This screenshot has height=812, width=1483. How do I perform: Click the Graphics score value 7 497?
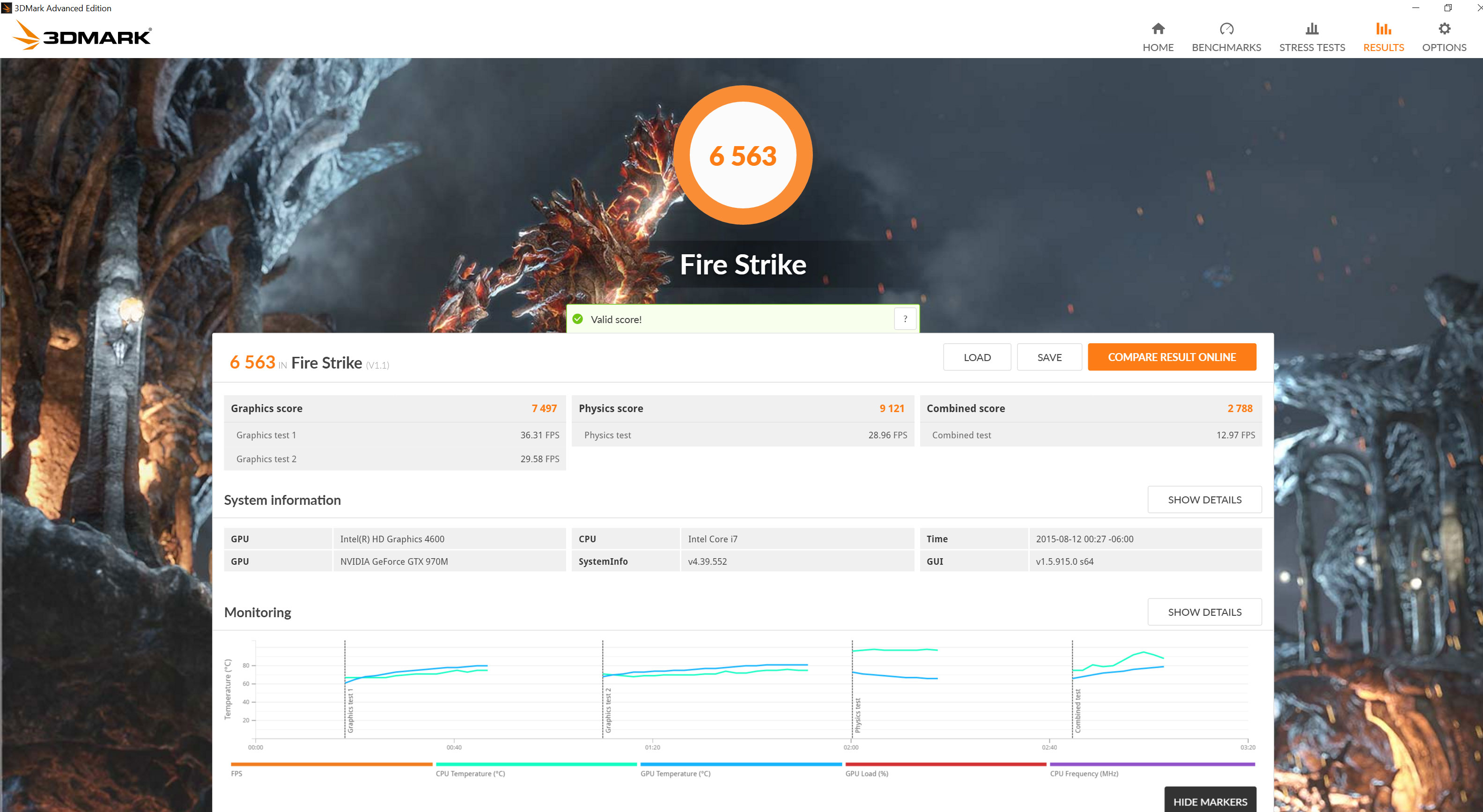544,408
